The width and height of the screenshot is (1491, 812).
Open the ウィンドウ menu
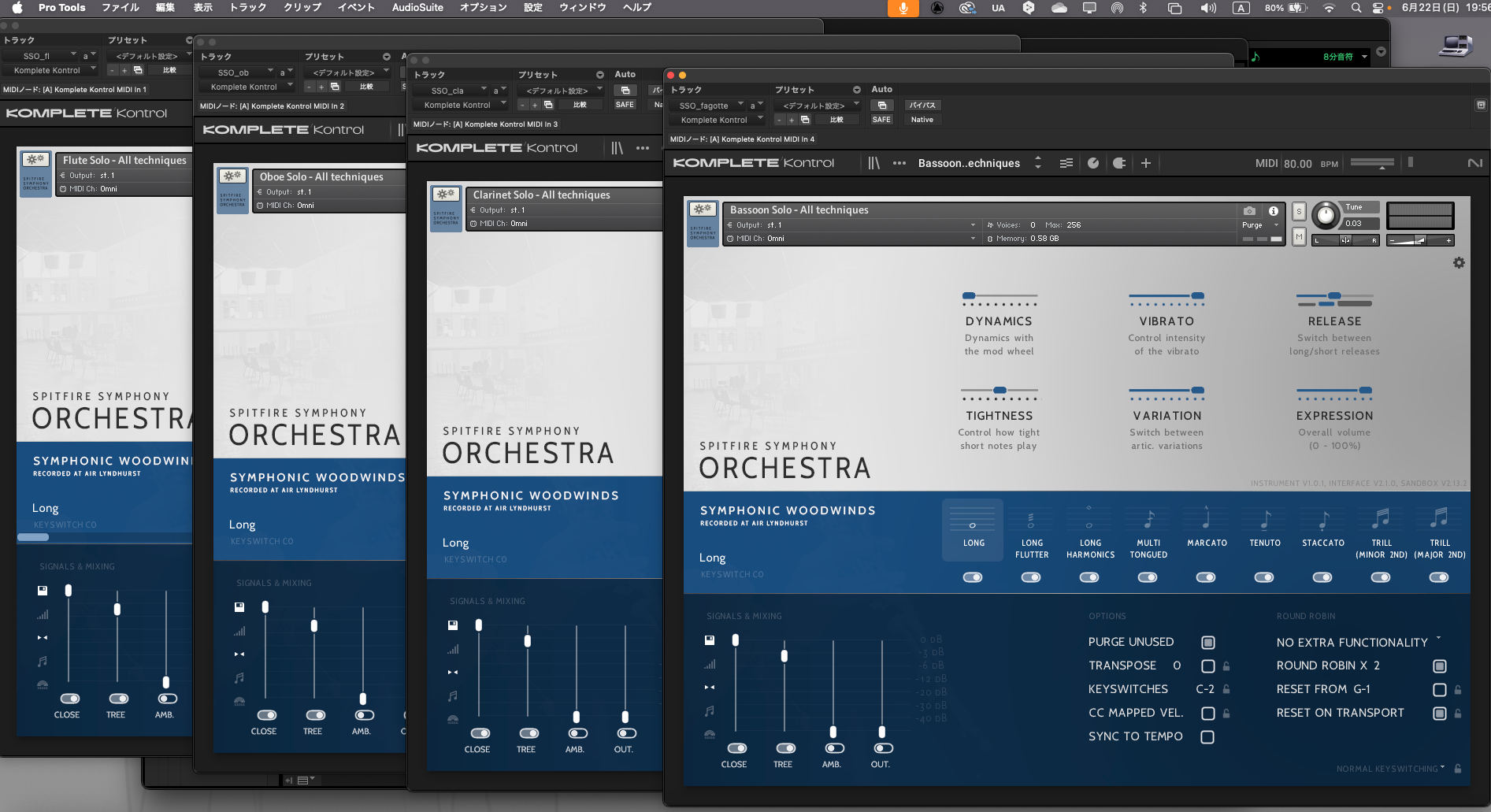583,7
